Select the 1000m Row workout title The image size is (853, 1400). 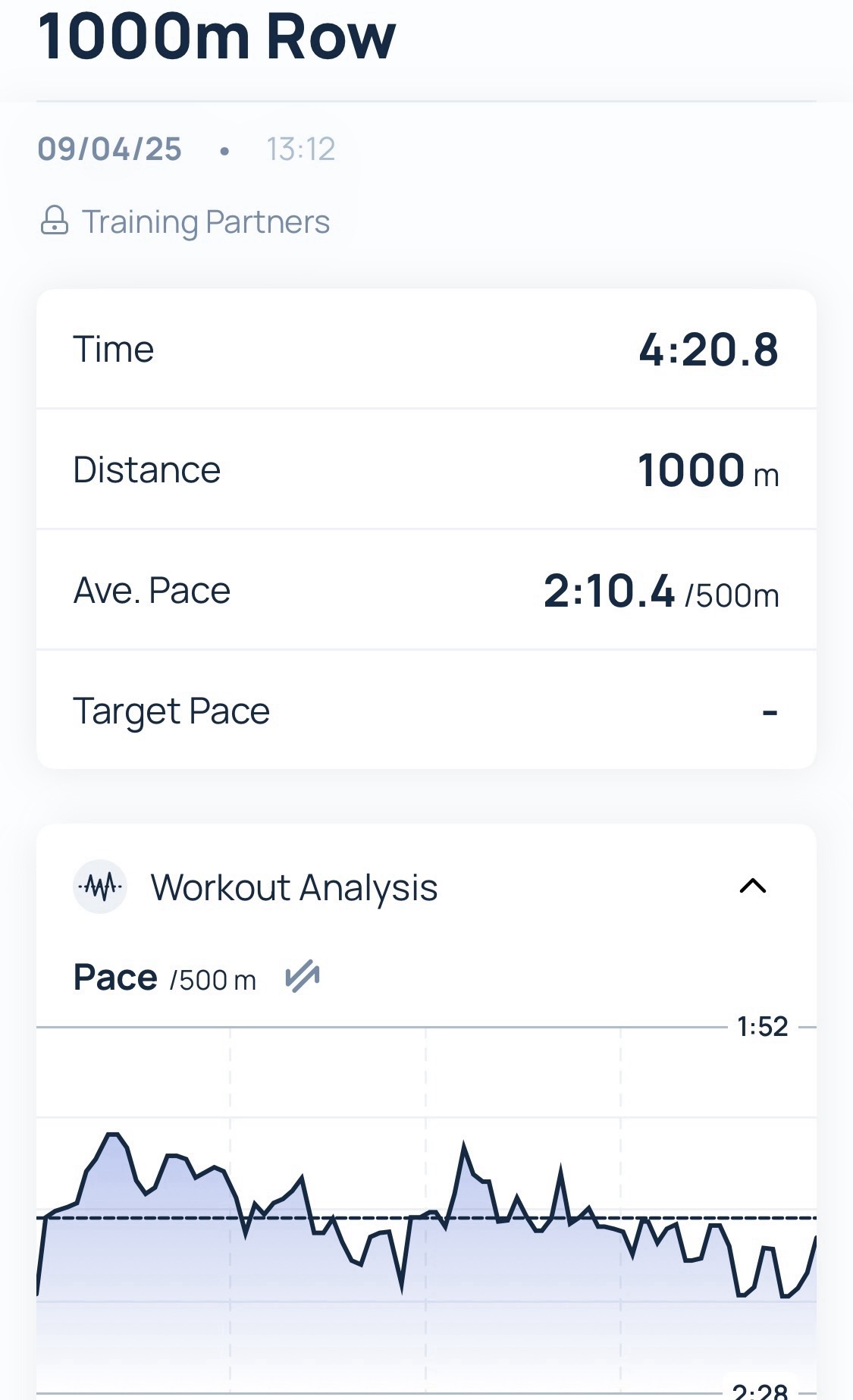coord(217,36)
